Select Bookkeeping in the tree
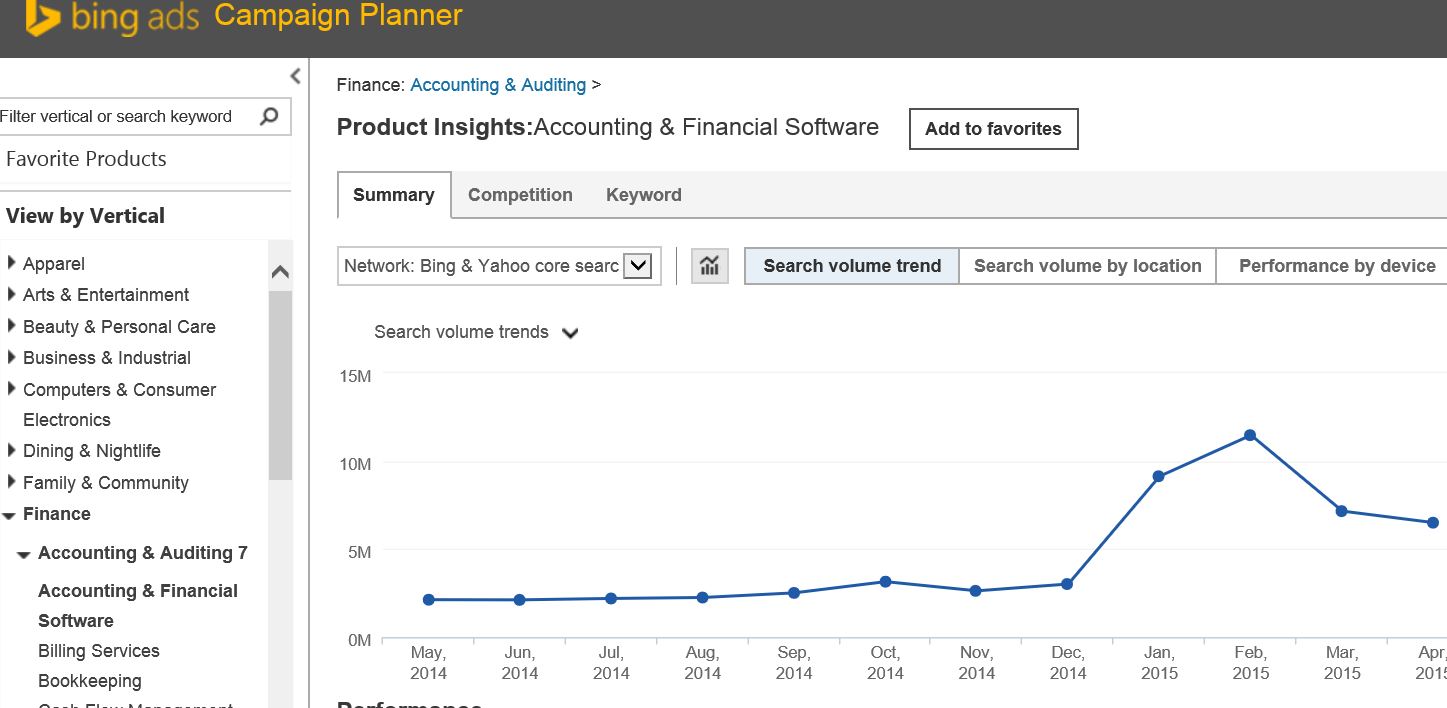1447x708 pixels. coord(90,681)
